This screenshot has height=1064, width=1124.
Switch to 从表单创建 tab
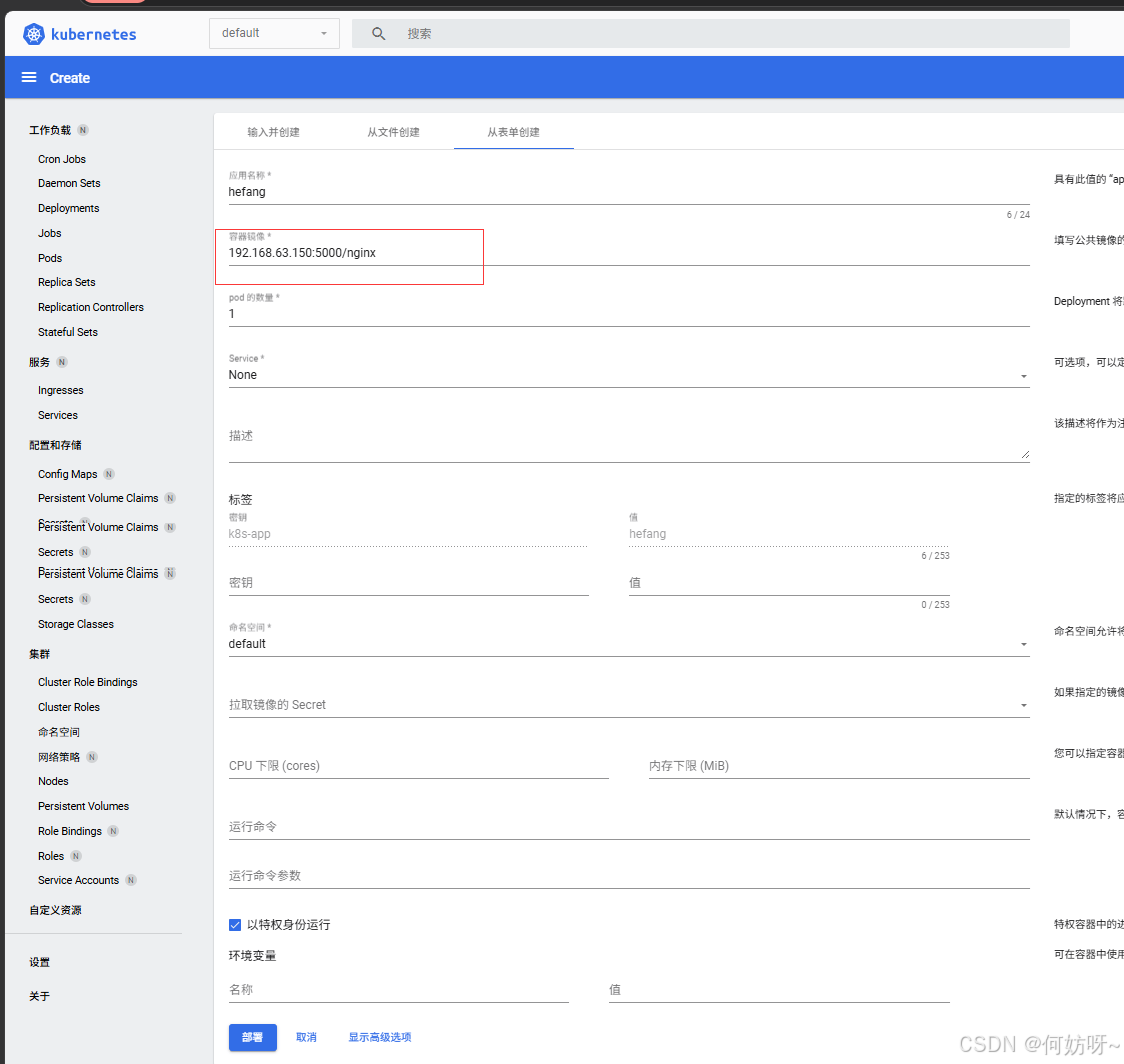pos(513,132)
